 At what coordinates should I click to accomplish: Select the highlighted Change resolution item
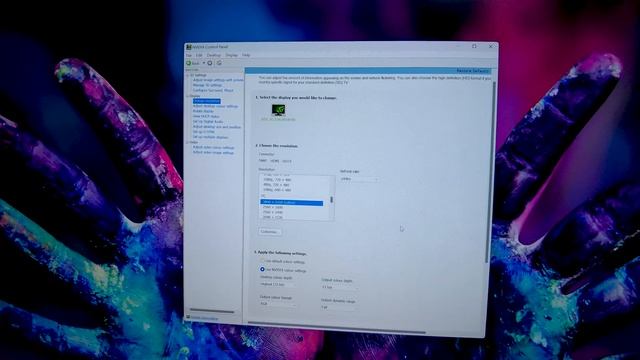pos(207,101)
